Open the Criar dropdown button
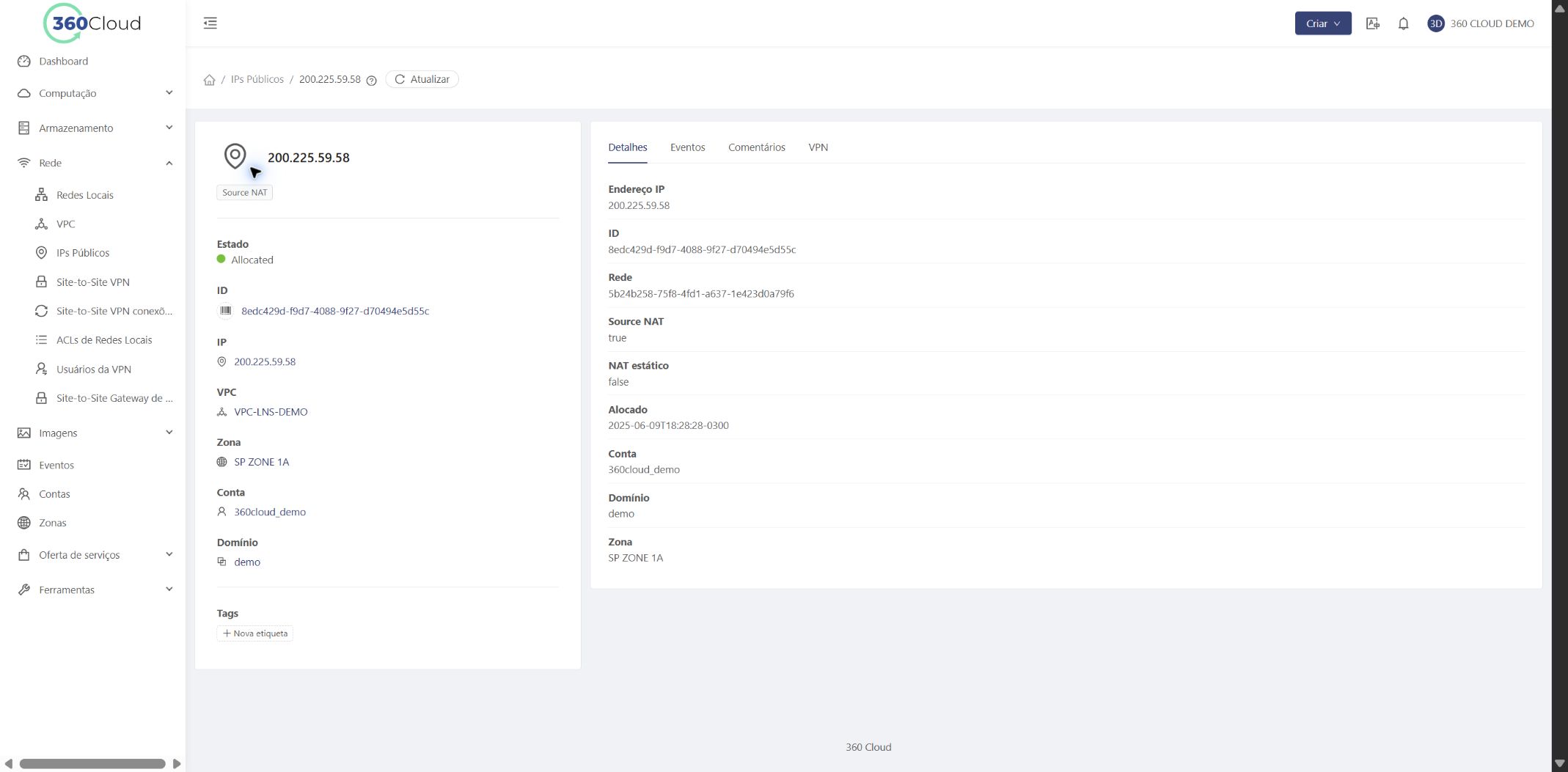1568x772 pixels. pyautogui.click(x=1323, y=23)
